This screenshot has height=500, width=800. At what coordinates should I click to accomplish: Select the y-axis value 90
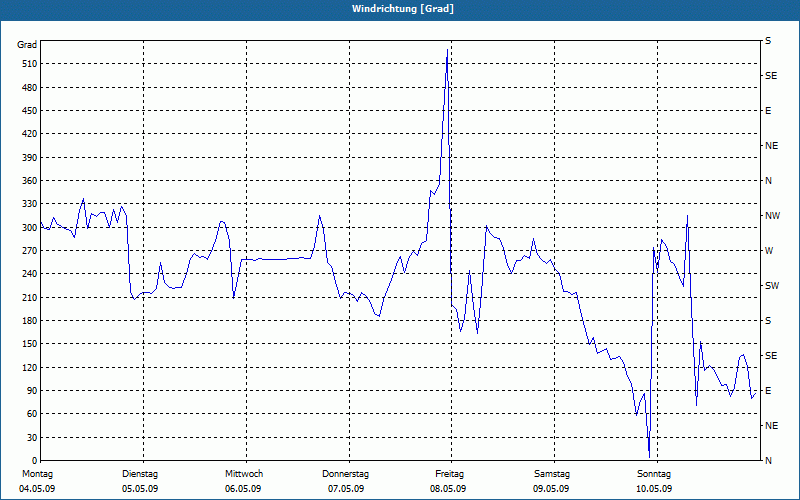(x=32, y=391)
